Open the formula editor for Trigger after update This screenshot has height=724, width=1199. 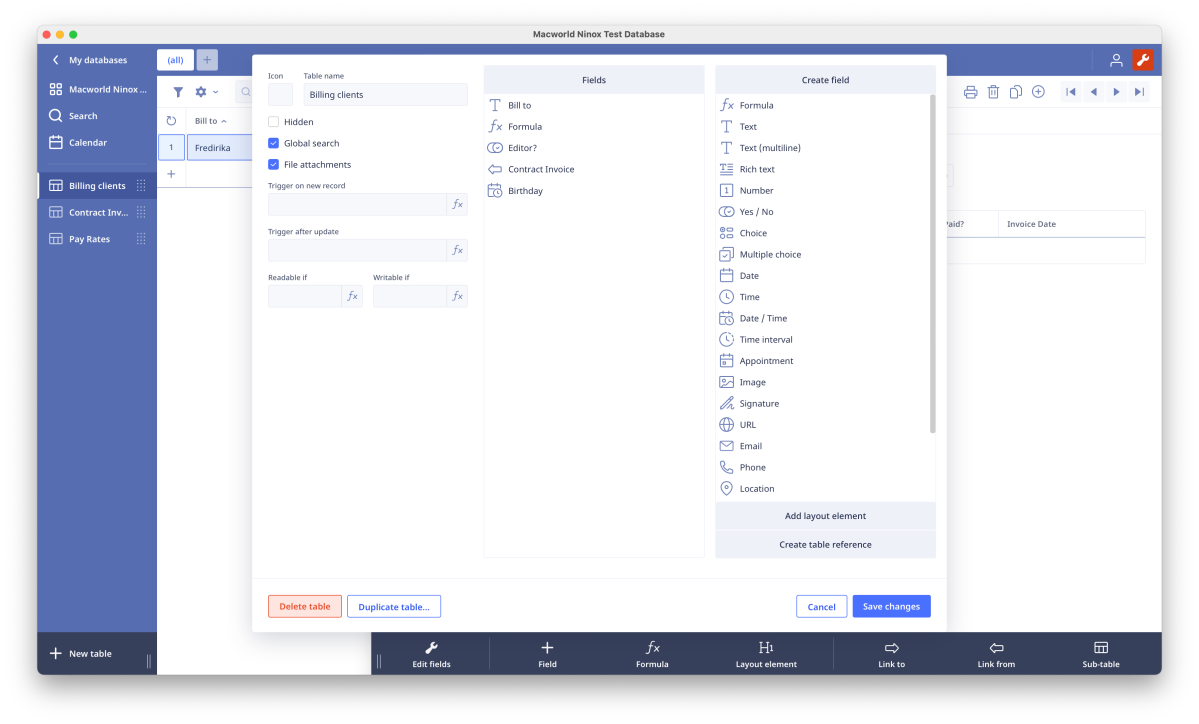(457, 250)
